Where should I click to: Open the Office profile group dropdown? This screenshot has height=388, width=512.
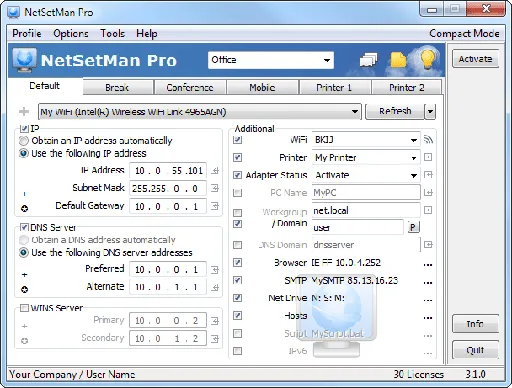coord(271,60)
